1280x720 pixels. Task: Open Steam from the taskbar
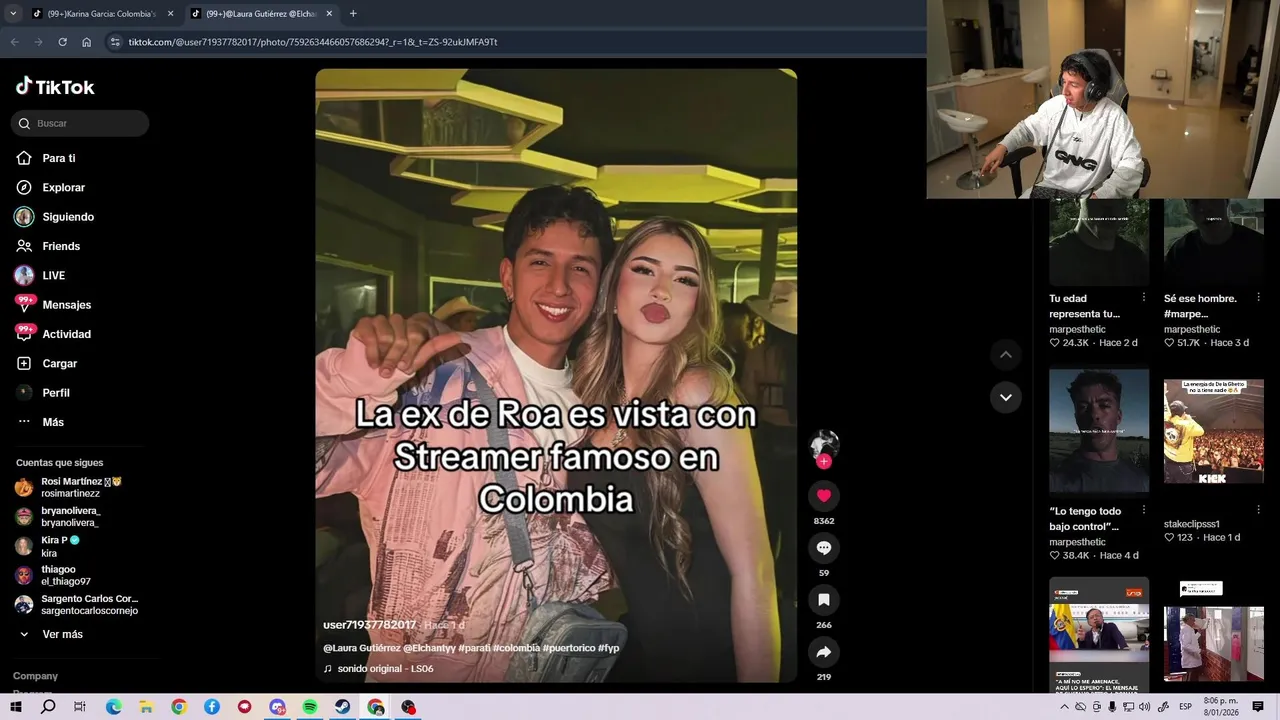[x=342, y=707]
